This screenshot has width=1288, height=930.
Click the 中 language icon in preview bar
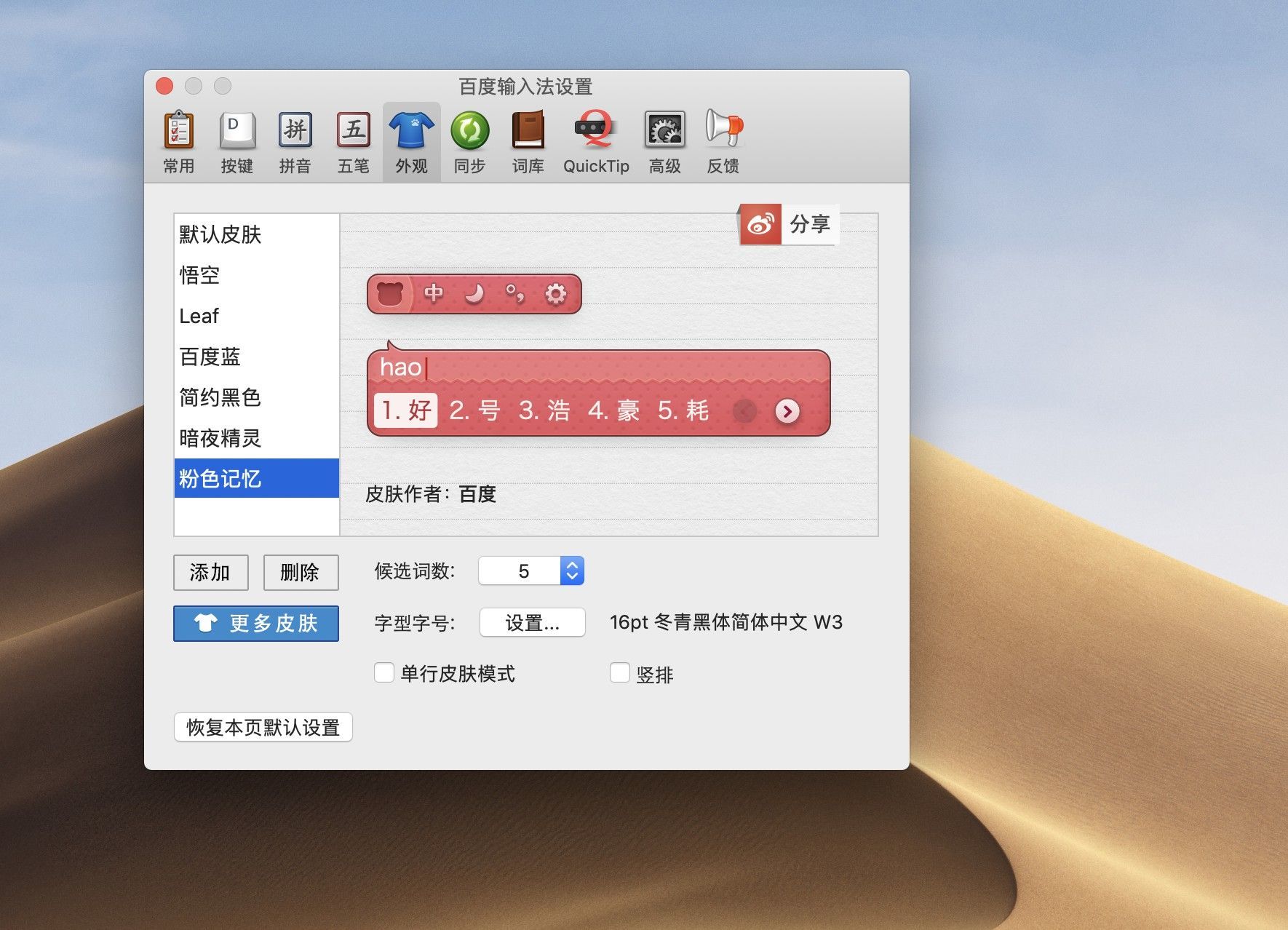tap(434, 293)
